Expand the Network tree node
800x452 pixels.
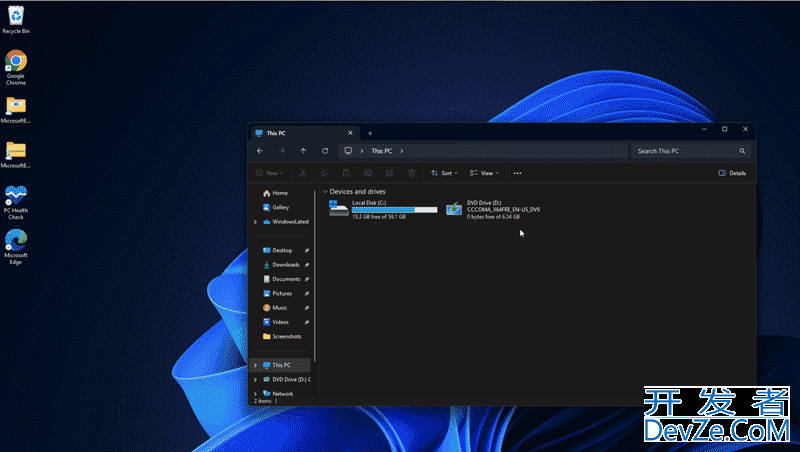(256, 394)
